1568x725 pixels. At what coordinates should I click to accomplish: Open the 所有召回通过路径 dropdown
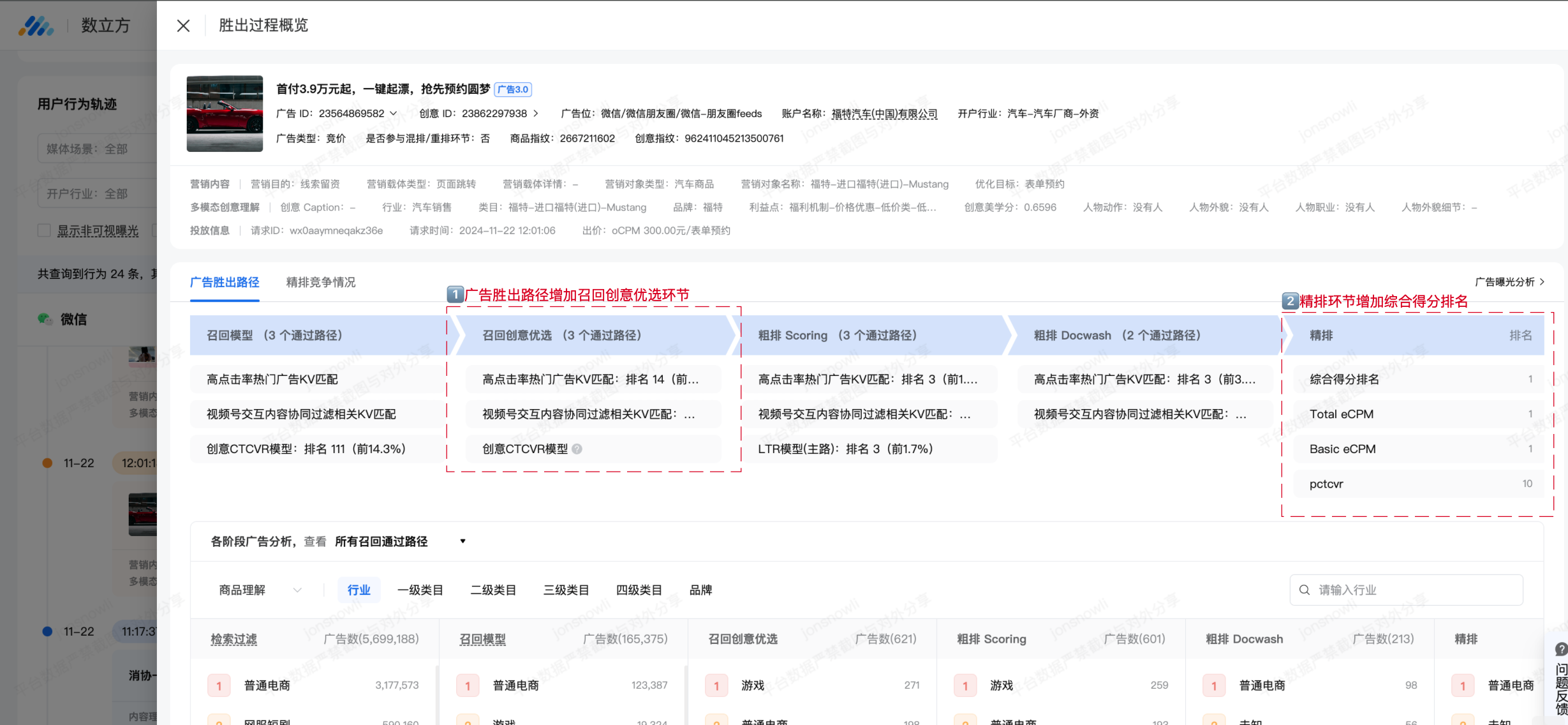[463, 541]
